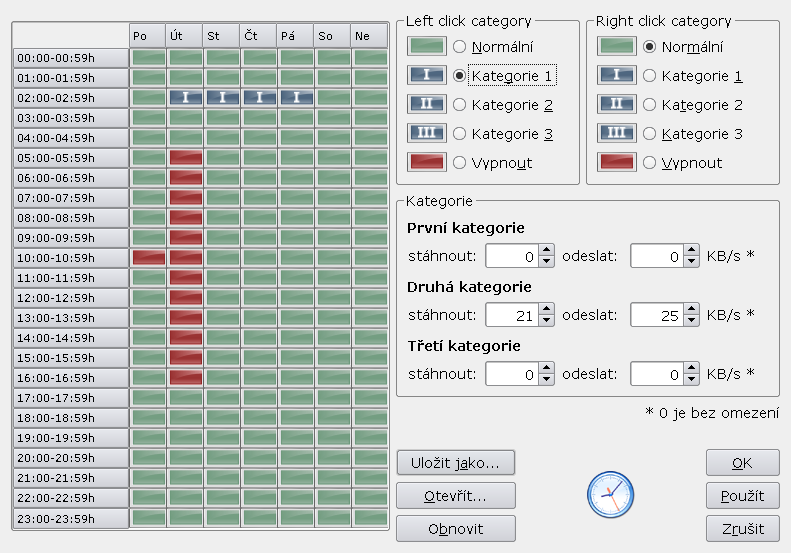Click the Kategorie 3 icon in Left click category

[x=427, y=133]
